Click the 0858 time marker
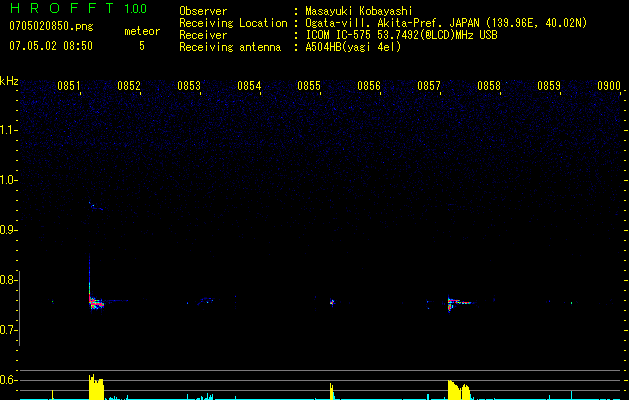Image resolution: width=629 pixels, height=400 pixels. pyautogui.click(x=489, y=86)
